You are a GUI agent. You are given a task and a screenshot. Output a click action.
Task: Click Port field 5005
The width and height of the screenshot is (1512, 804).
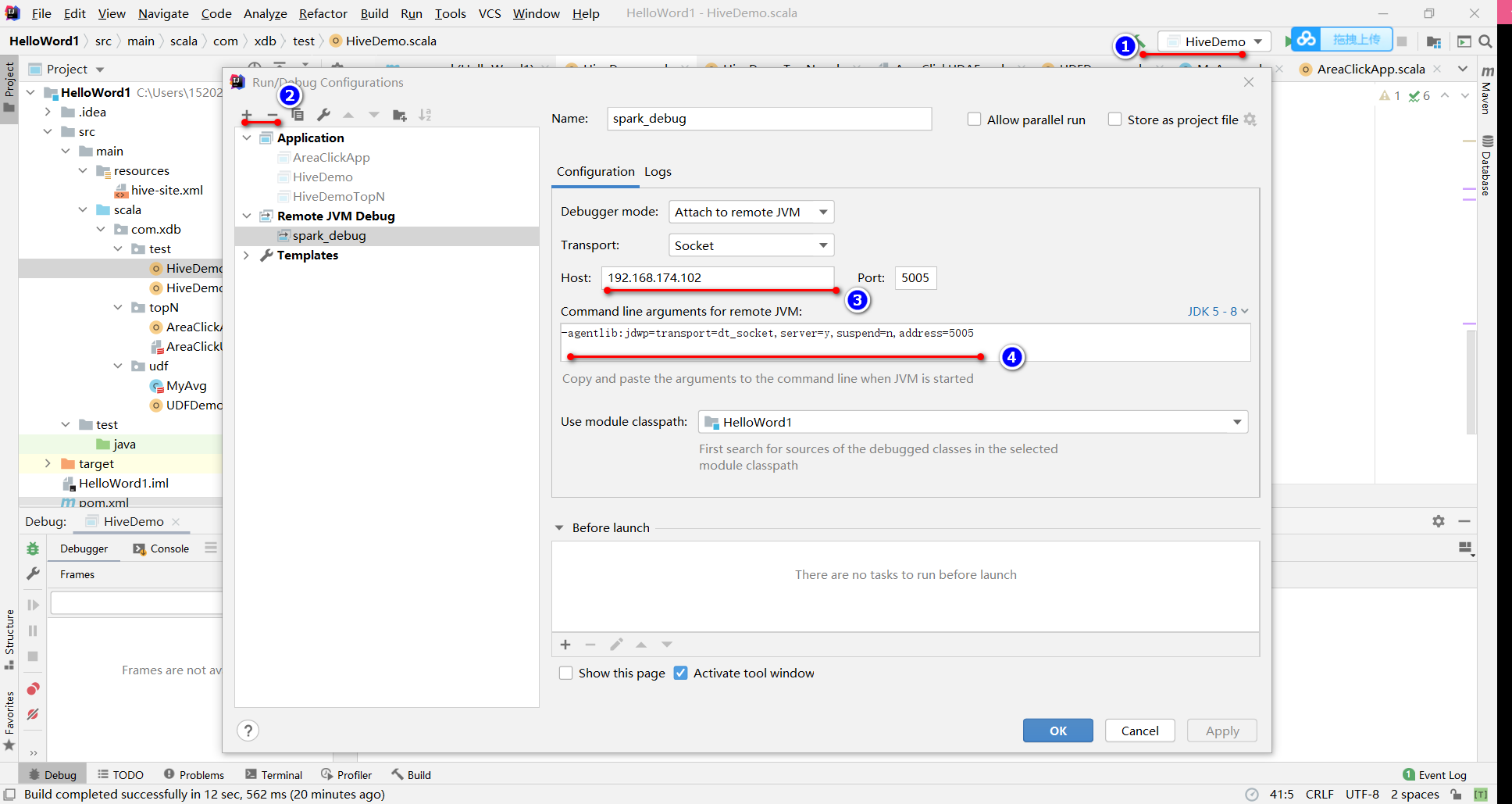point(915,278)
